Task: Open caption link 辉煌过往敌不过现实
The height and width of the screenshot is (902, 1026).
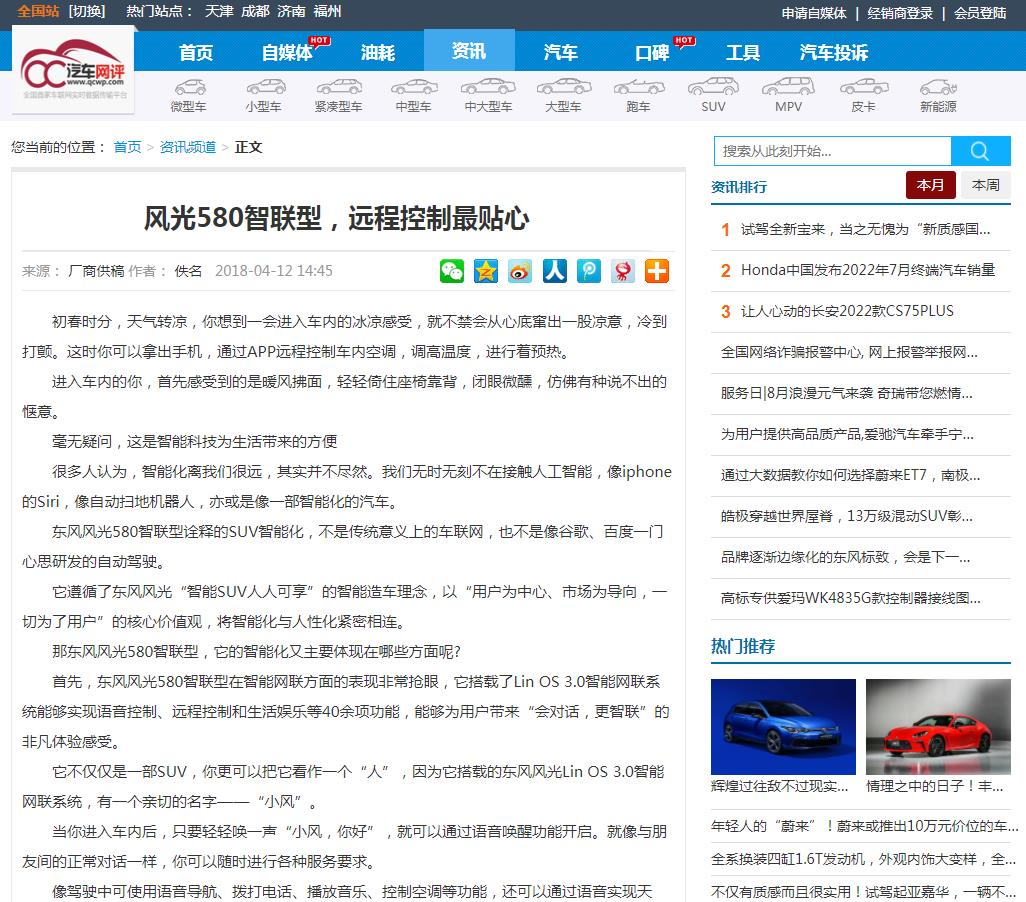Action: coord(779,786)
